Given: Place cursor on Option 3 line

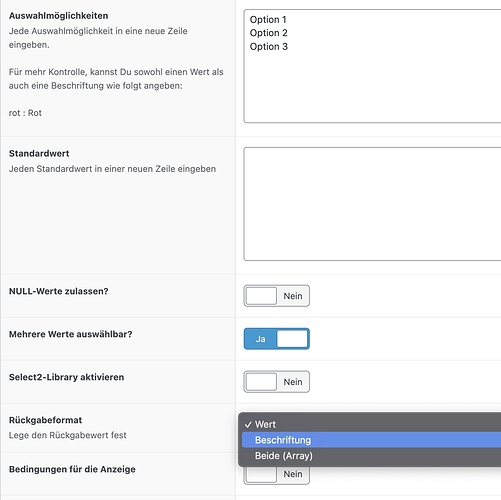Looking at the screenshot, I should pyautogui.click(x=268, y=47).
